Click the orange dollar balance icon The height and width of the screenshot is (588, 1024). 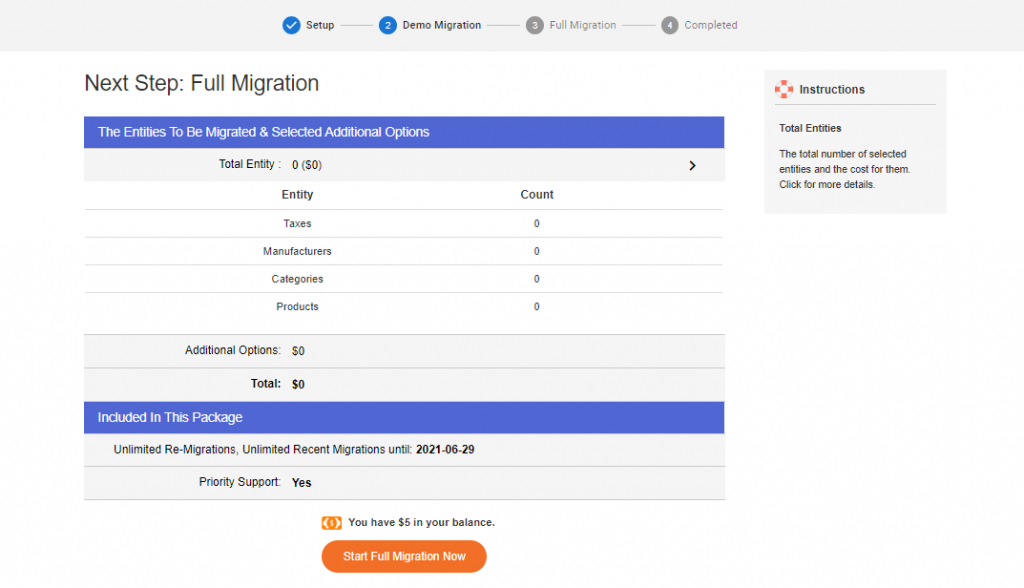click(333, 521)
